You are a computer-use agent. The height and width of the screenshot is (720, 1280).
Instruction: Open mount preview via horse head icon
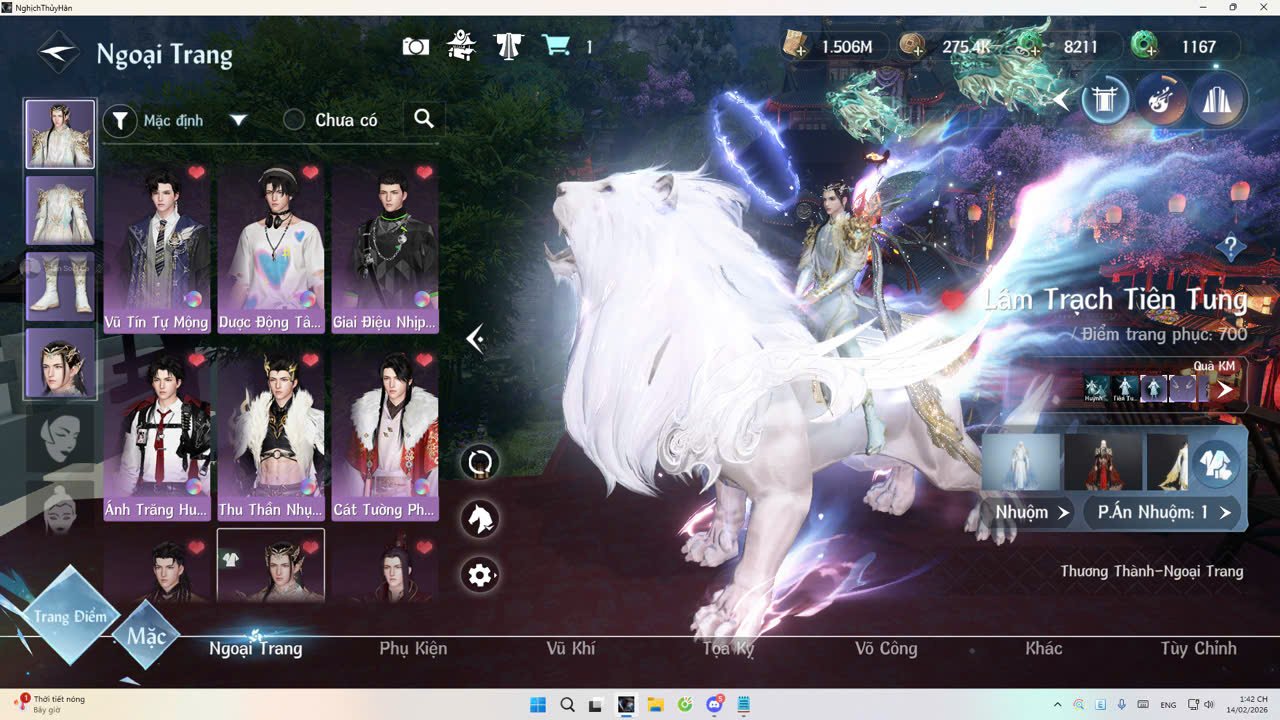click(479, 518)
